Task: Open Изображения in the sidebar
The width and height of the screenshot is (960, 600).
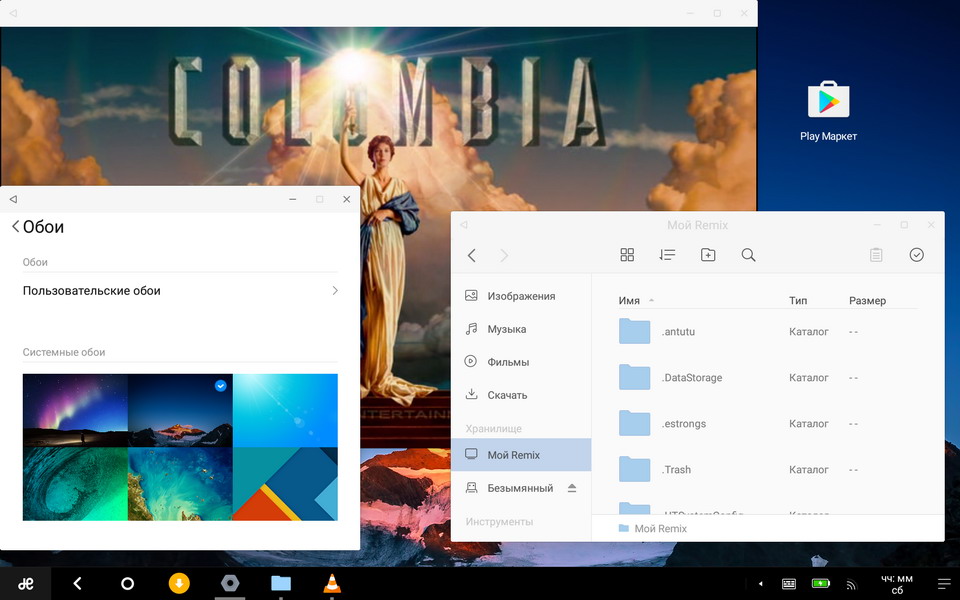Action: (520, 296)
